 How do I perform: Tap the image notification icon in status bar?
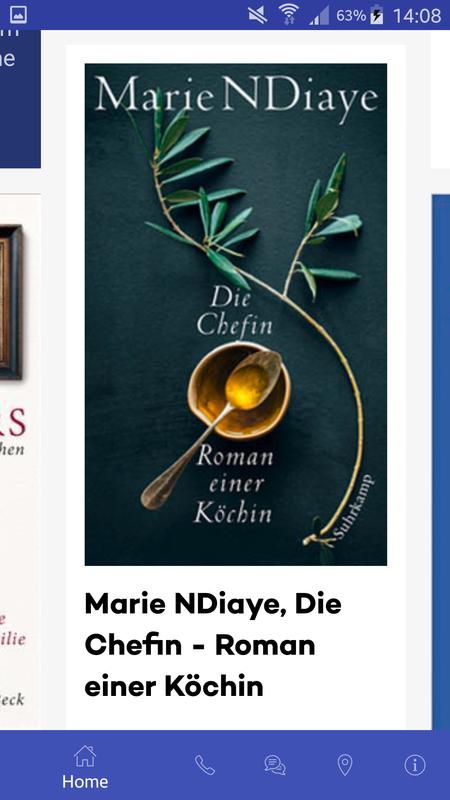pyautogui.click(x=18, y=15)
